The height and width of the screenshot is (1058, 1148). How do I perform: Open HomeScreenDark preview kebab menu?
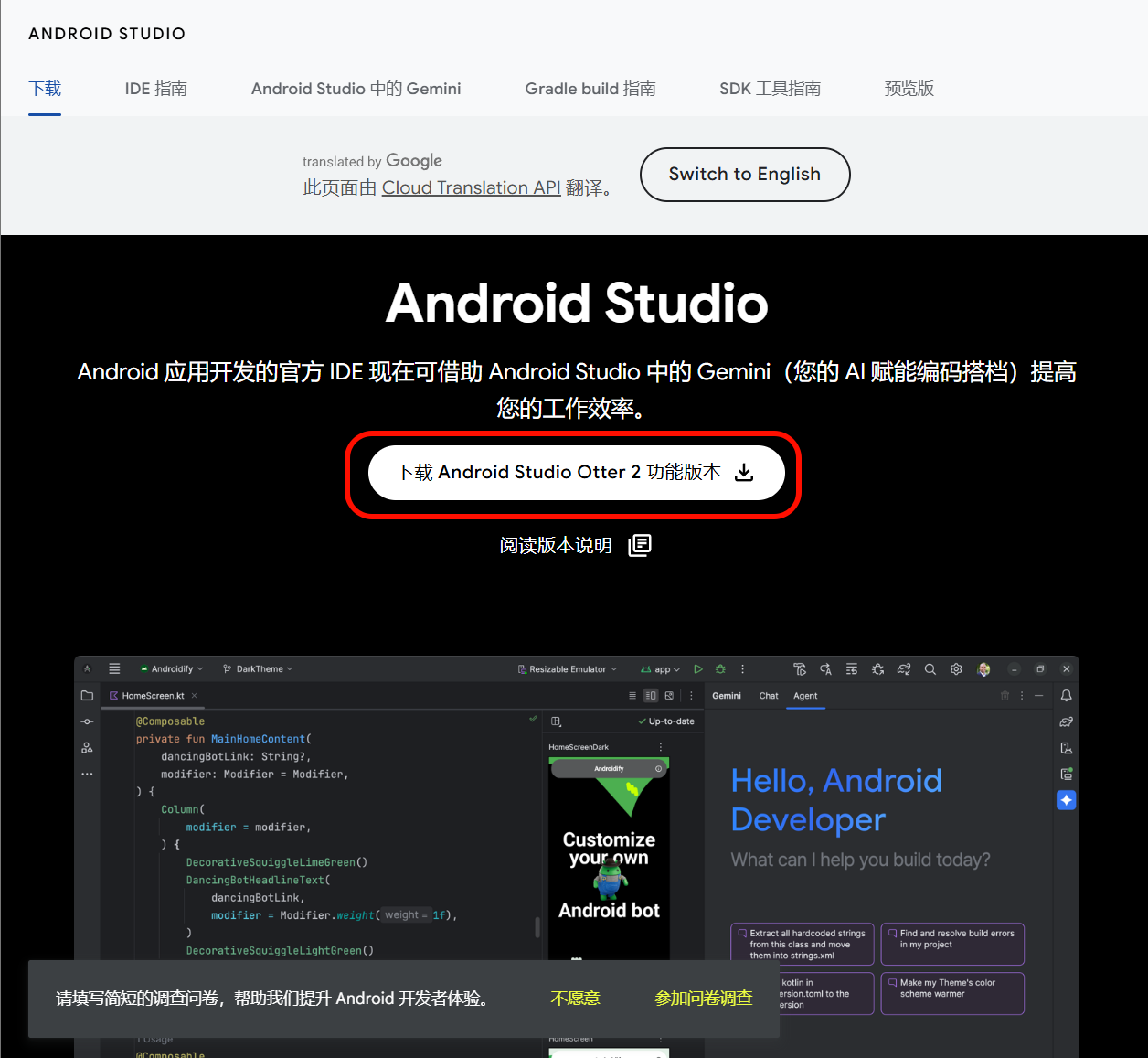(x=661, y=747)
